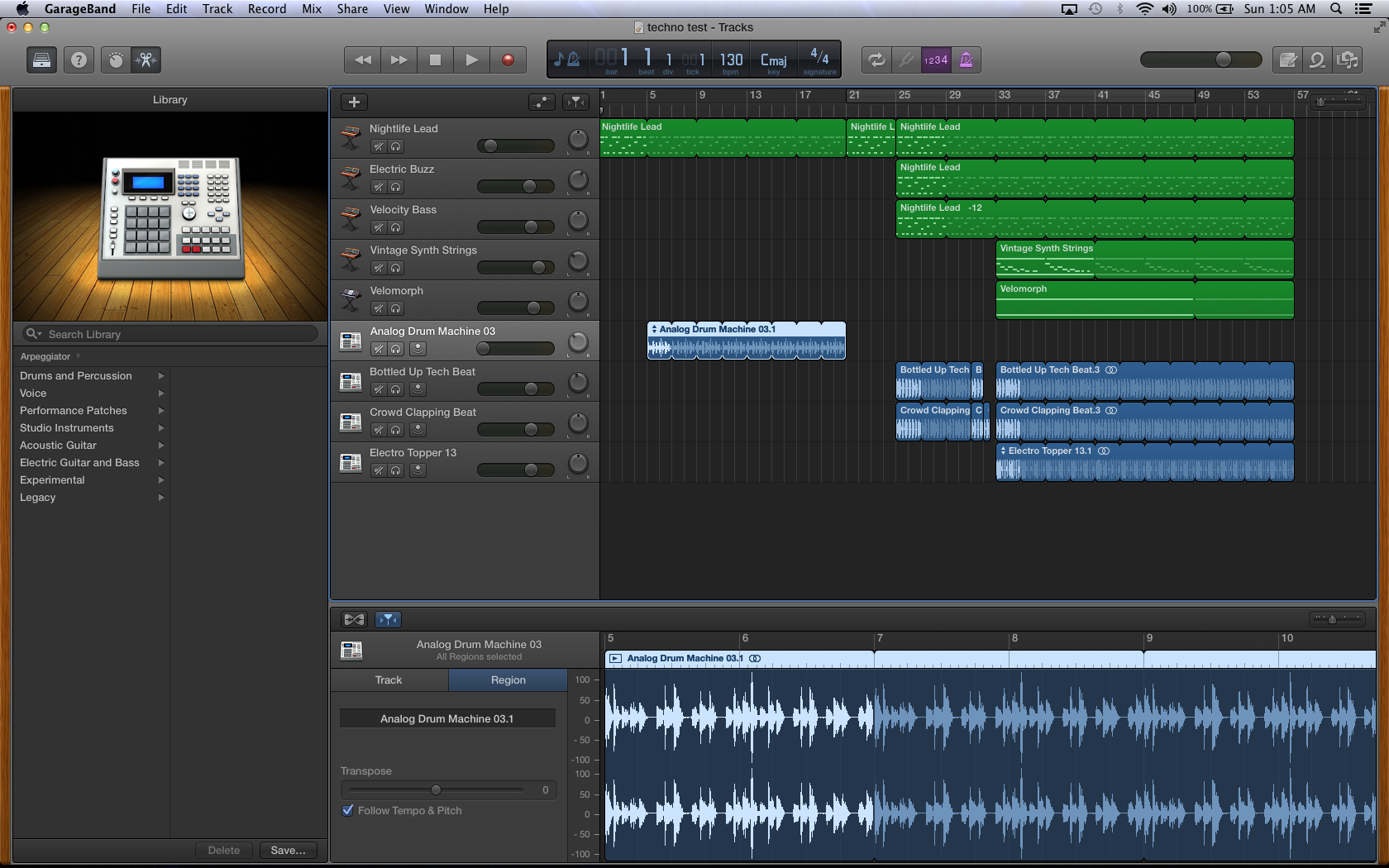Toggle the Flex button in editor
The image size is (1389, 868).
click(354, 619)
